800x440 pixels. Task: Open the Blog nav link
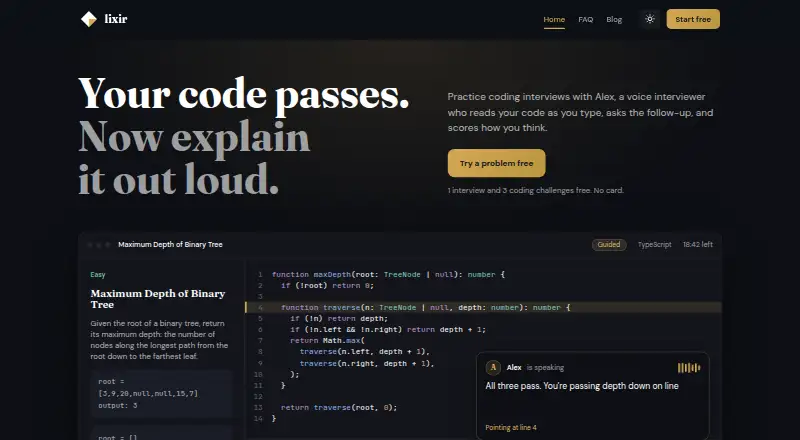click(x=614, y=19)
